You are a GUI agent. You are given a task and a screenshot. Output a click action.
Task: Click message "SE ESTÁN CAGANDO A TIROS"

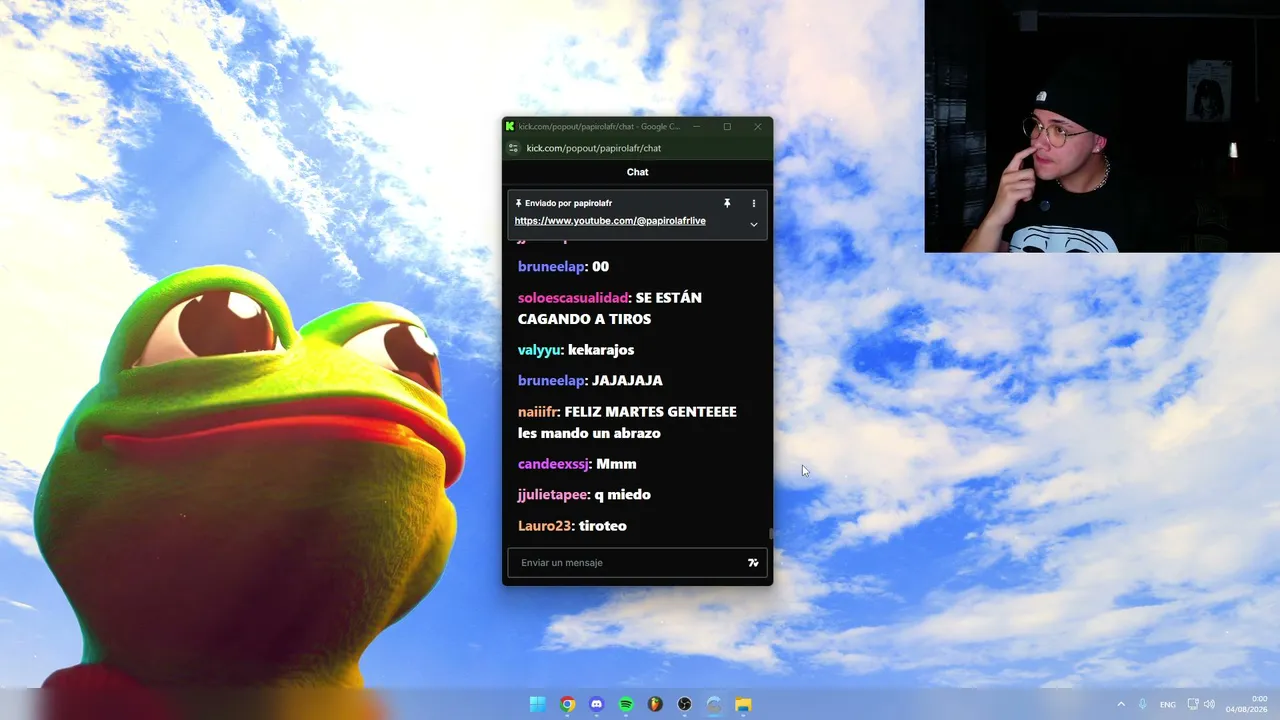(x=610, y=309)
